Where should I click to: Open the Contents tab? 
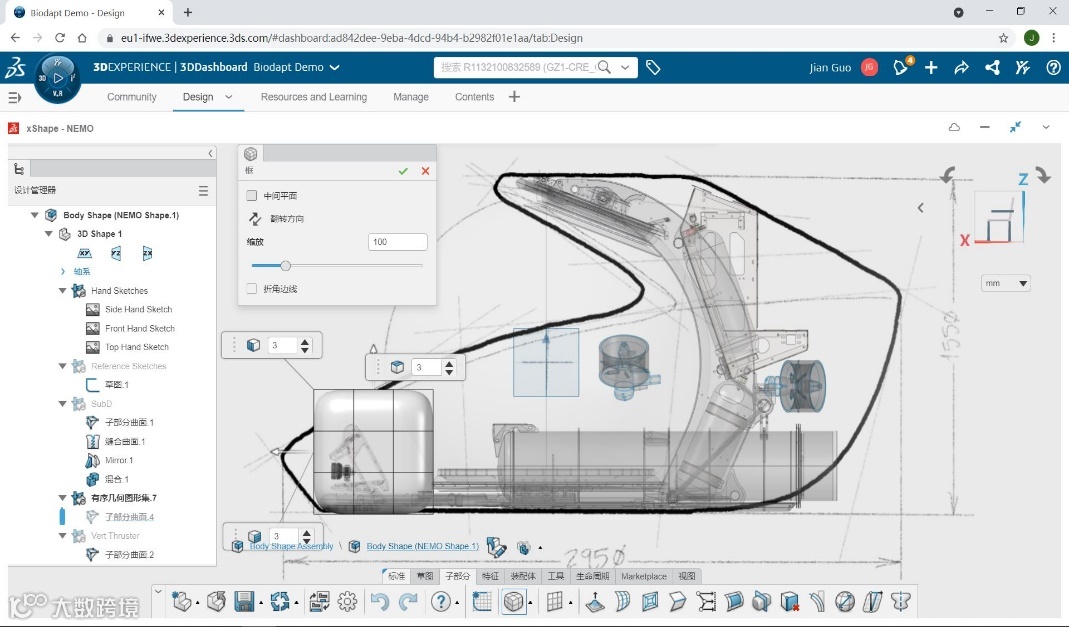[475, 97]
